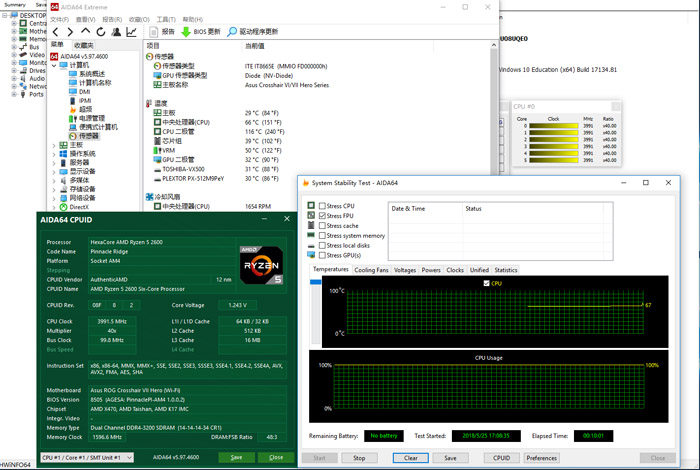This screenshot has height=470, width=700.
Task: Switch to the Statistics tab
Action: point(506,270)
